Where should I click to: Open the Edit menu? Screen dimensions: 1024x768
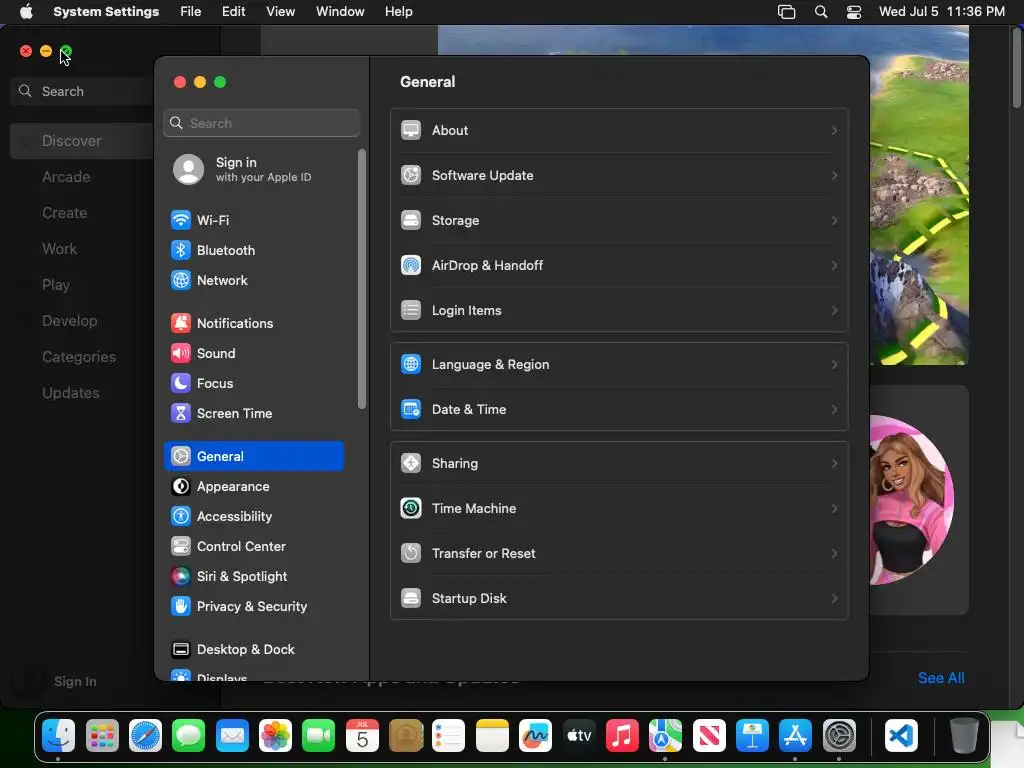[x=233, y=12]
